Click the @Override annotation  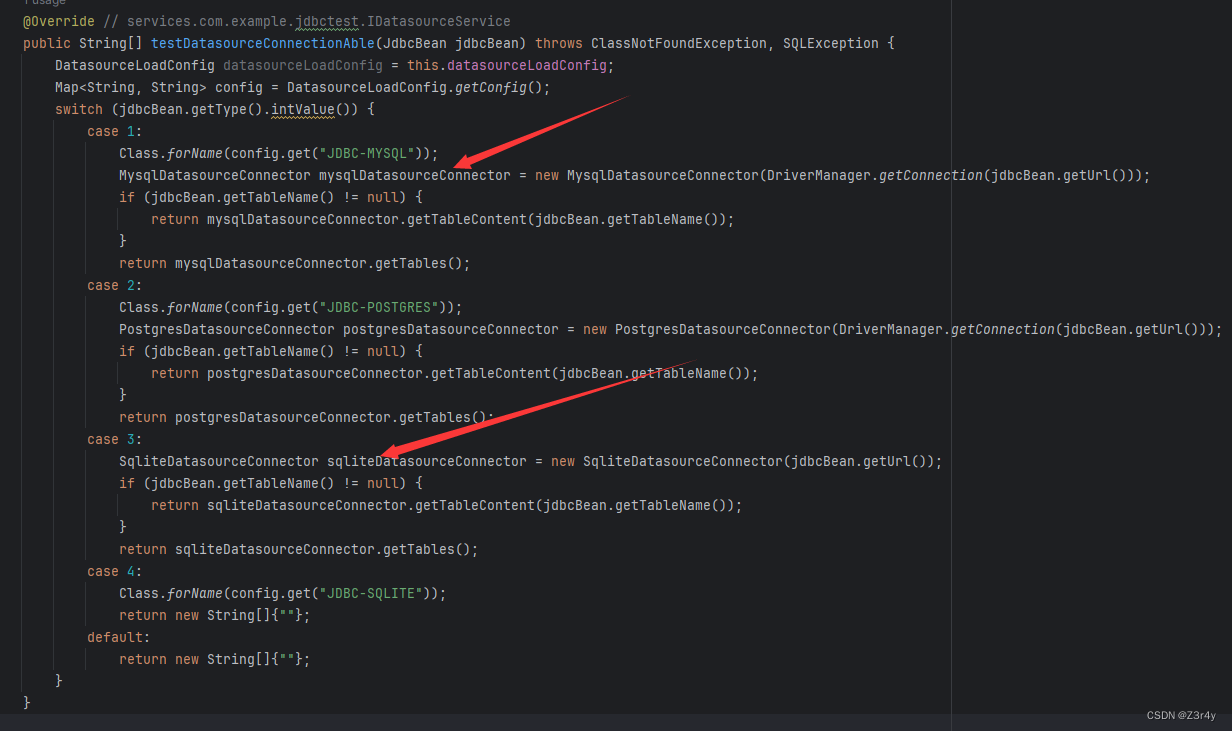59,21
